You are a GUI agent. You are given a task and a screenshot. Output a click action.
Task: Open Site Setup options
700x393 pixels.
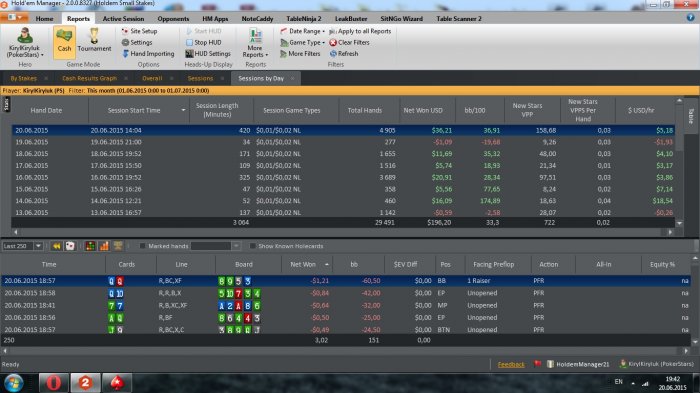139,31
